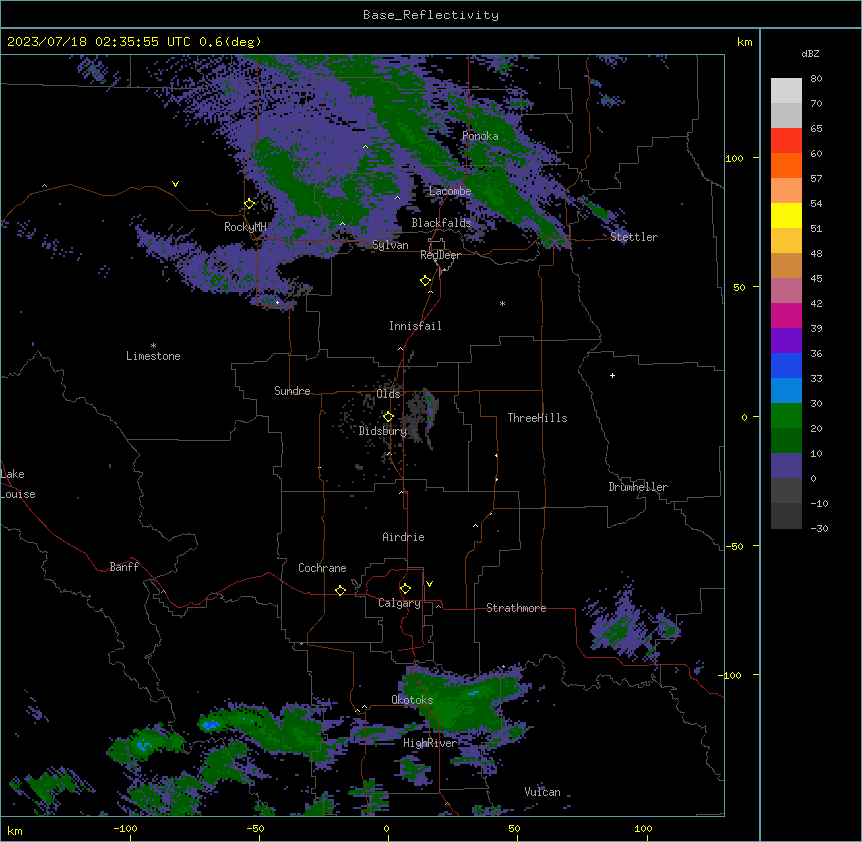This screenshot has width=862, height=842.
Task: Pick the bright green 20-30 dBZ swatch
Action: tap(786, 416)
